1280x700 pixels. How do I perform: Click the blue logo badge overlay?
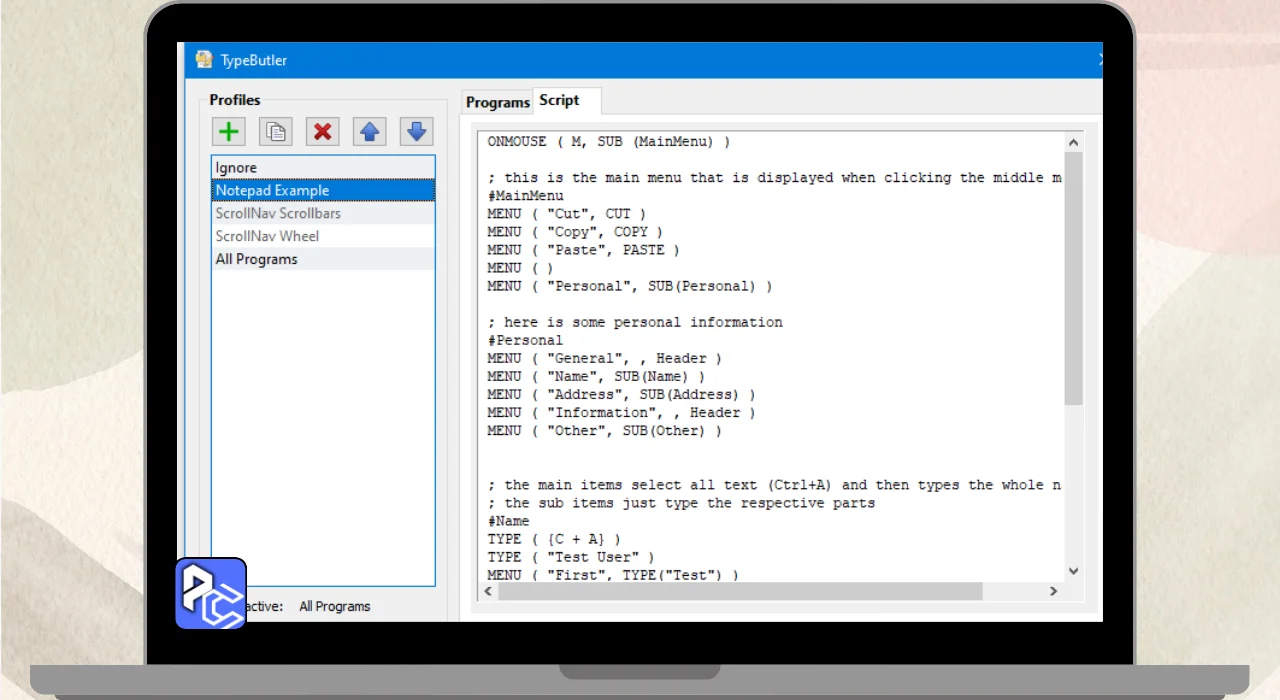coord(211,593)
